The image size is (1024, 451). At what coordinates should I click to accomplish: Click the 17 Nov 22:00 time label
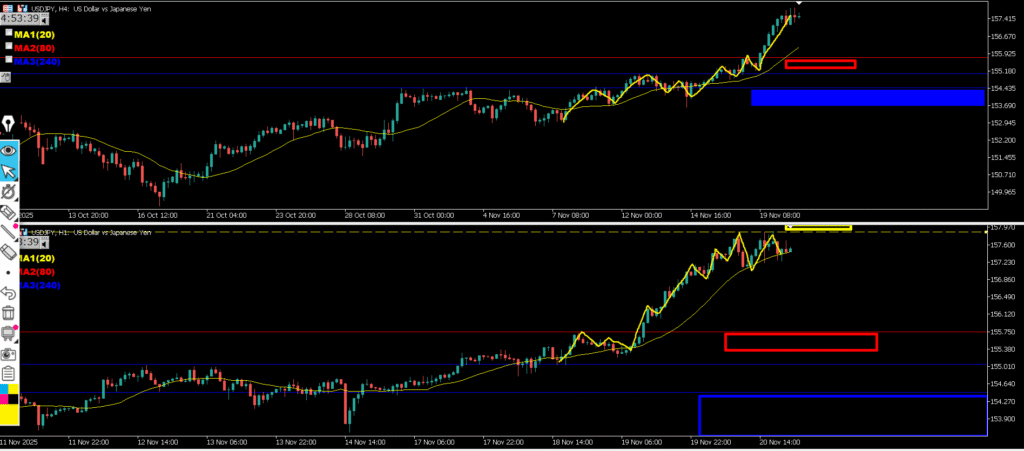click(503, 442)
